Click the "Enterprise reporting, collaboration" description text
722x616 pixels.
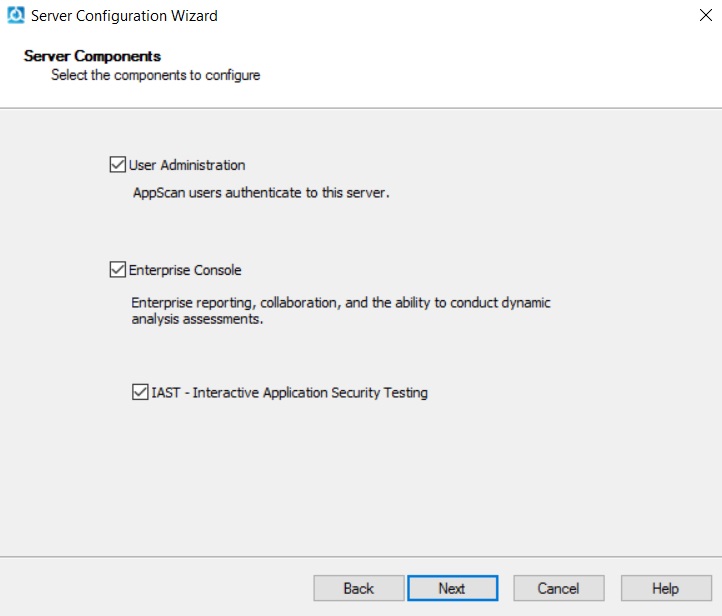click(341, 302)
